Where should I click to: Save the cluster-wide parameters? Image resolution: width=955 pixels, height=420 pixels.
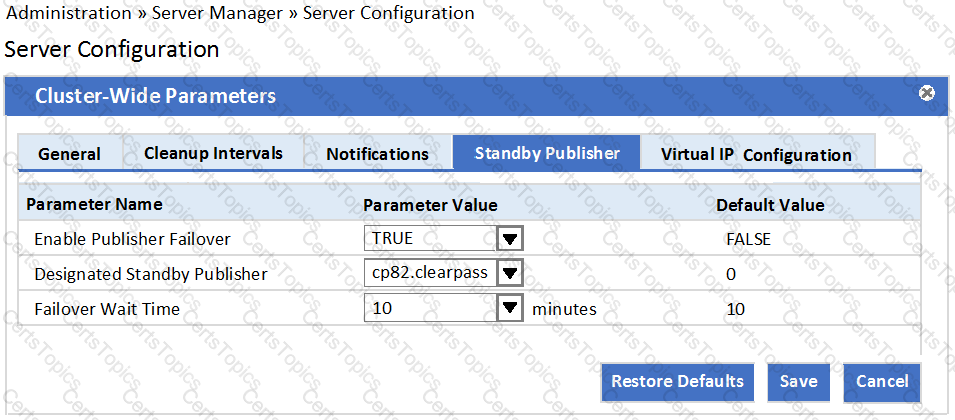coord(799,381)
